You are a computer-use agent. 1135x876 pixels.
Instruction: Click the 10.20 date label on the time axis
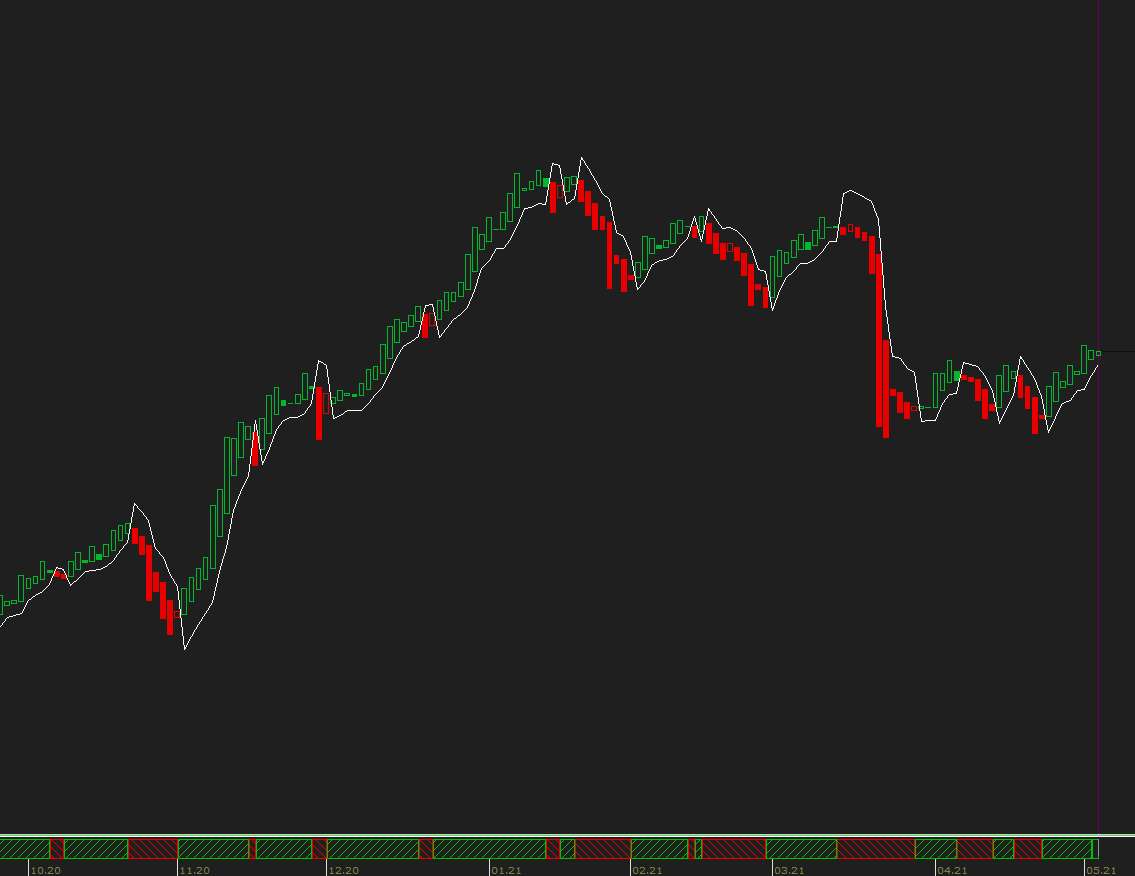click(x=46, y=870)
